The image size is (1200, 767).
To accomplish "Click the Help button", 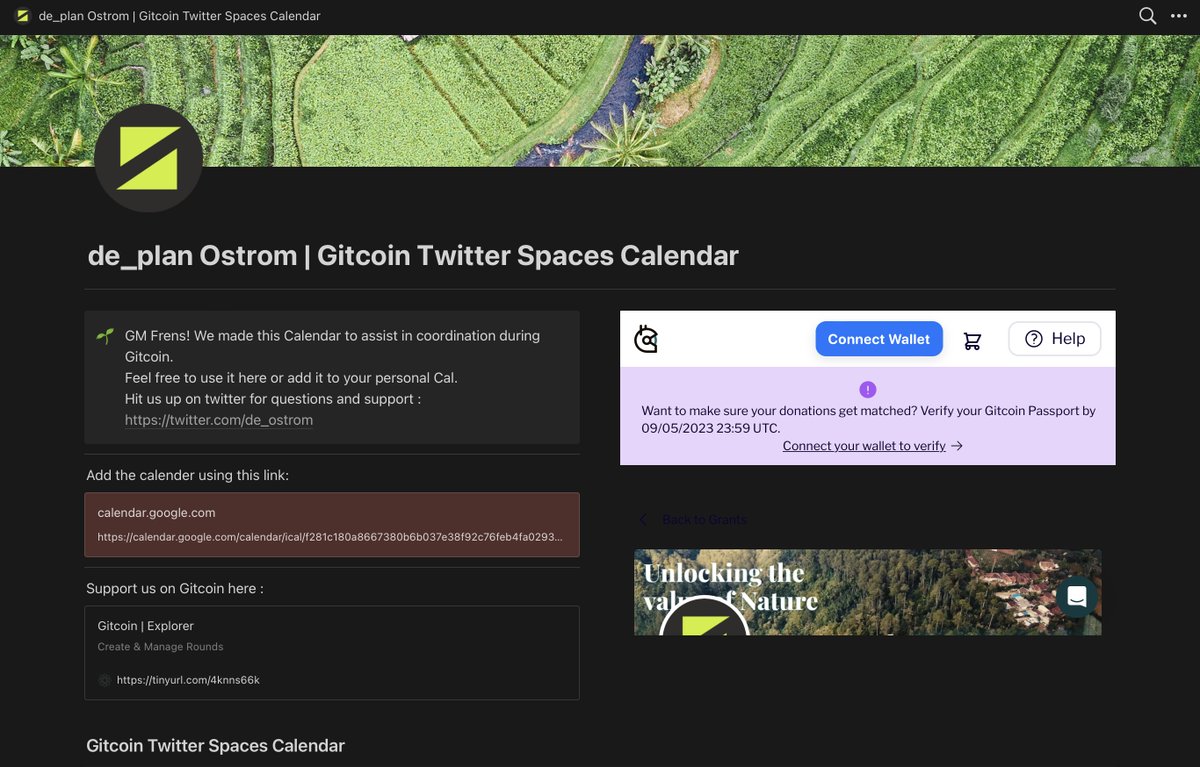I will 1054,339.
